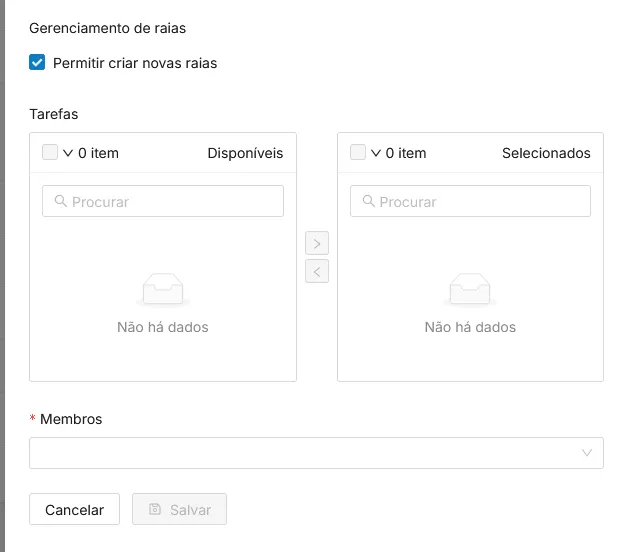Click the Procurar search field under Disponíveis
Viewport: 617px width, 552px height.
(163, 201)
